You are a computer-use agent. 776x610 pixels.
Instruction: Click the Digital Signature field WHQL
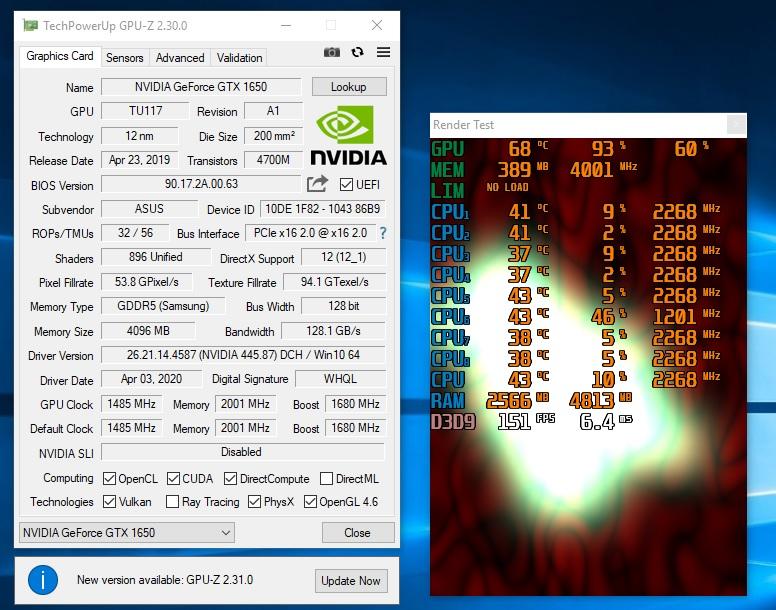[x=340, y=378]
